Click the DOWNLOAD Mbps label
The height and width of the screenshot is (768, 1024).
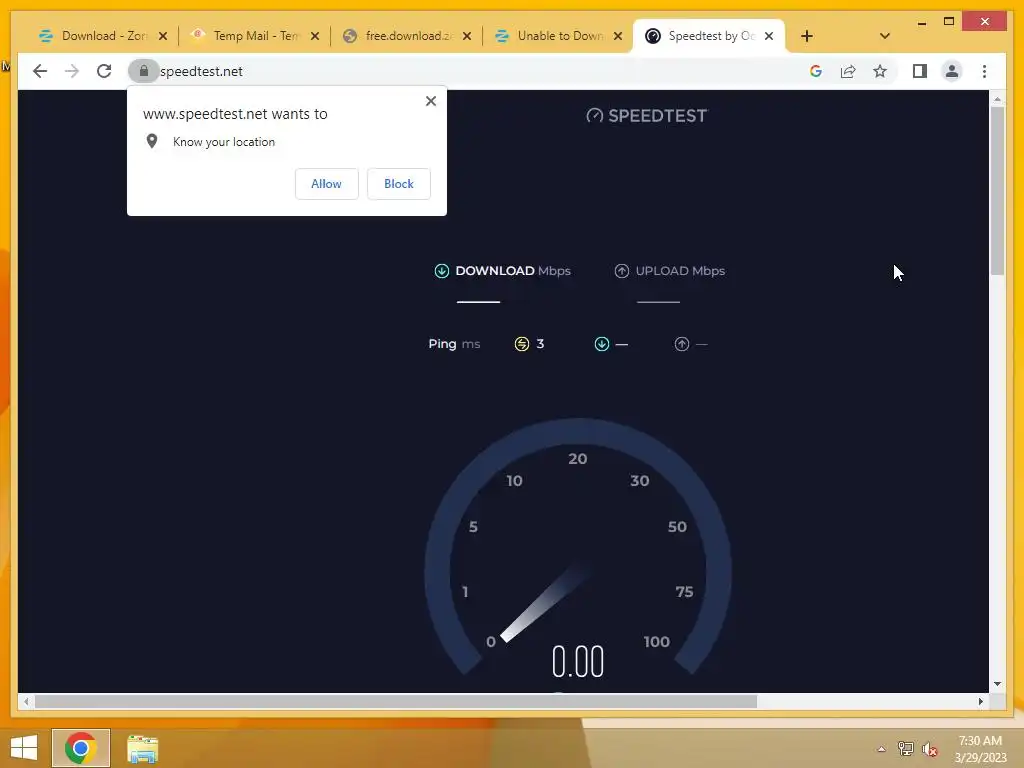coord(513,270)
